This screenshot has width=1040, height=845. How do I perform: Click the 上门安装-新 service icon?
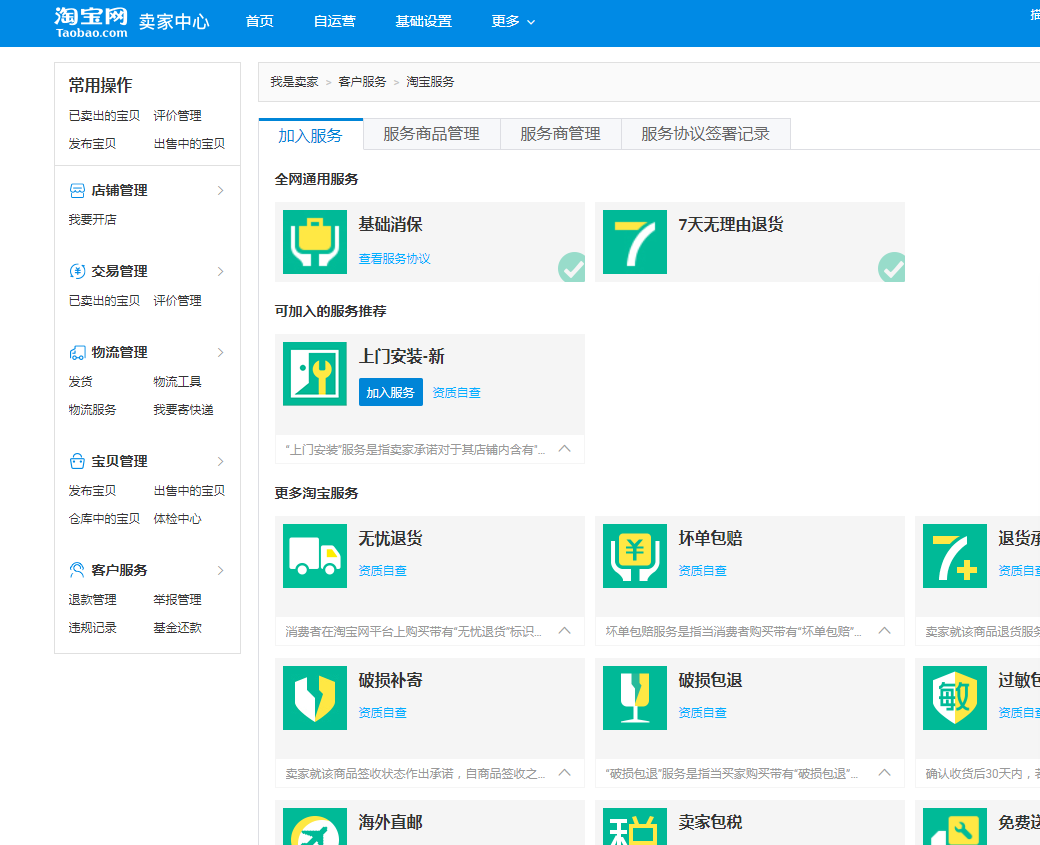(314, 374)
